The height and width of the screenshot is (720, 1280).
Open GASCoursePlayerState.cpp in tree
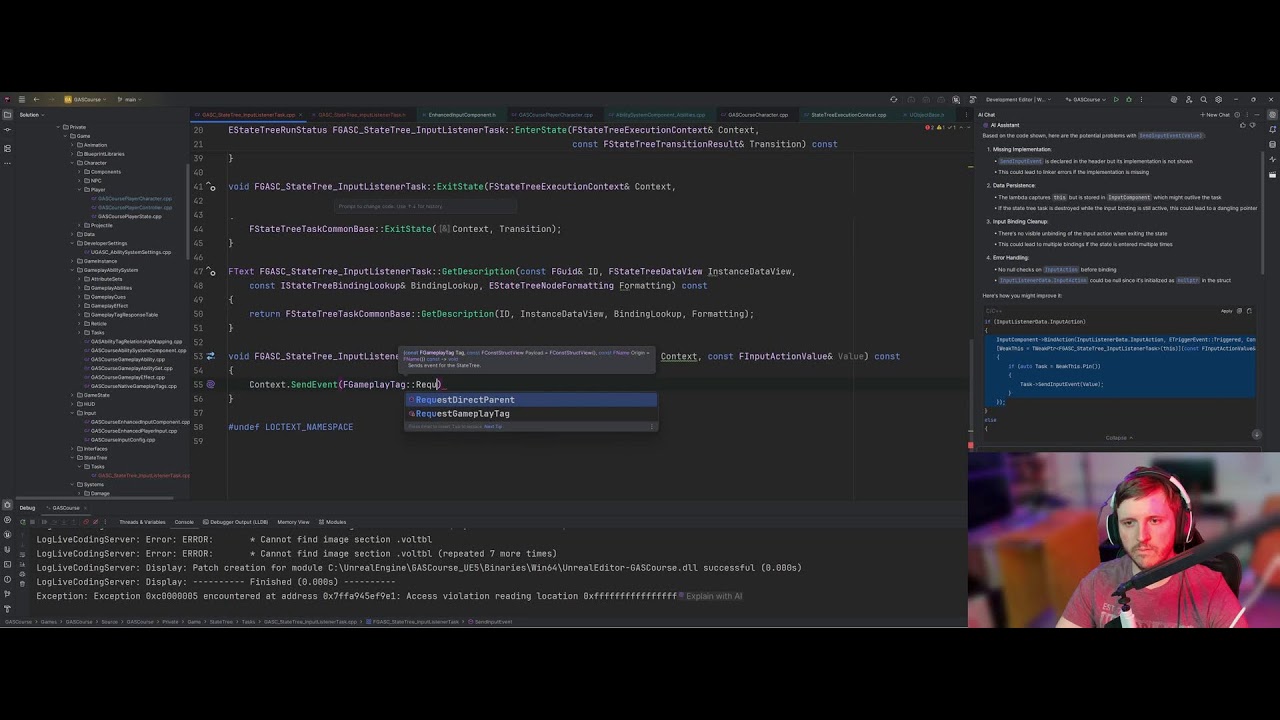[x=129, y=216]
